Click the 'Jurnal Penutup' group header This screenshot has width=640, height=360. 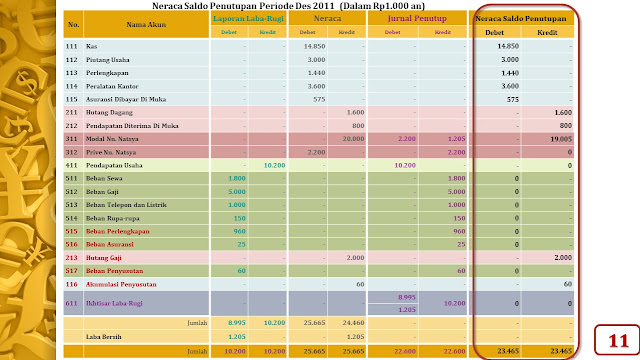(417, 18)
